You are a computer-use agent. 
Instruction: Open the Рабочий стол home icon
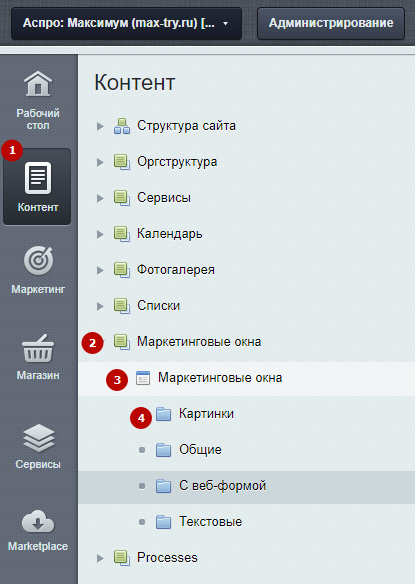[x=38, y=84]
